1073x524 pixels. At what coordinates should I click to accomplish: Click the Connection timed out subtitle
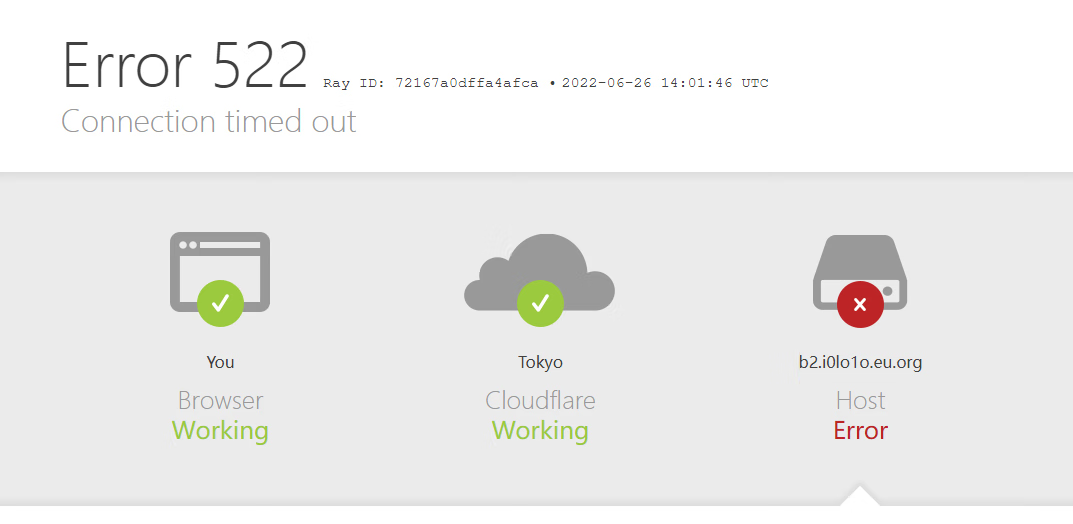[x=209, y=122]
